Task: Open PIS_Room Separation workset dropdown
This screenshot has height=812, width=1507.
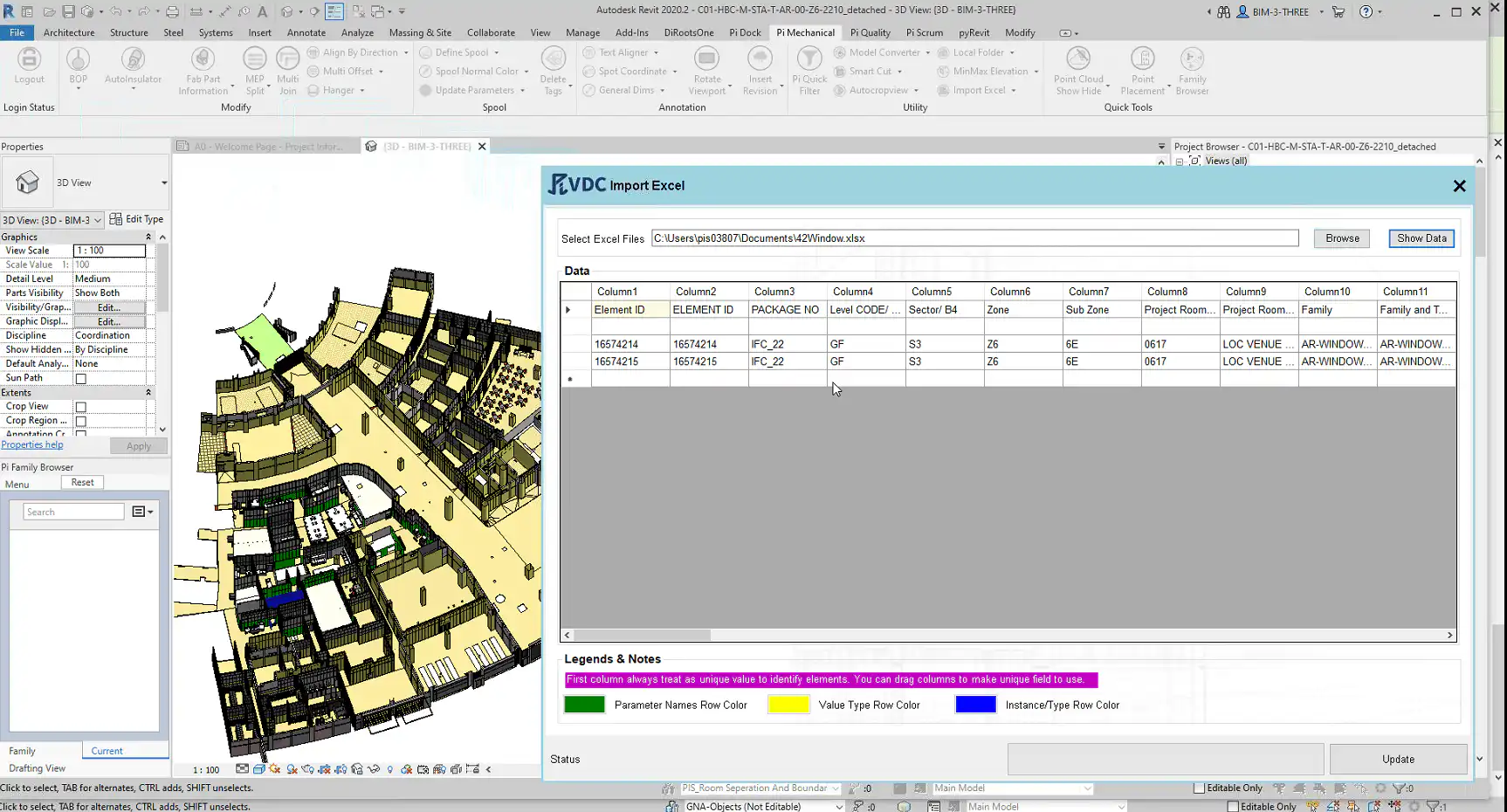Action: pos(836,788)
